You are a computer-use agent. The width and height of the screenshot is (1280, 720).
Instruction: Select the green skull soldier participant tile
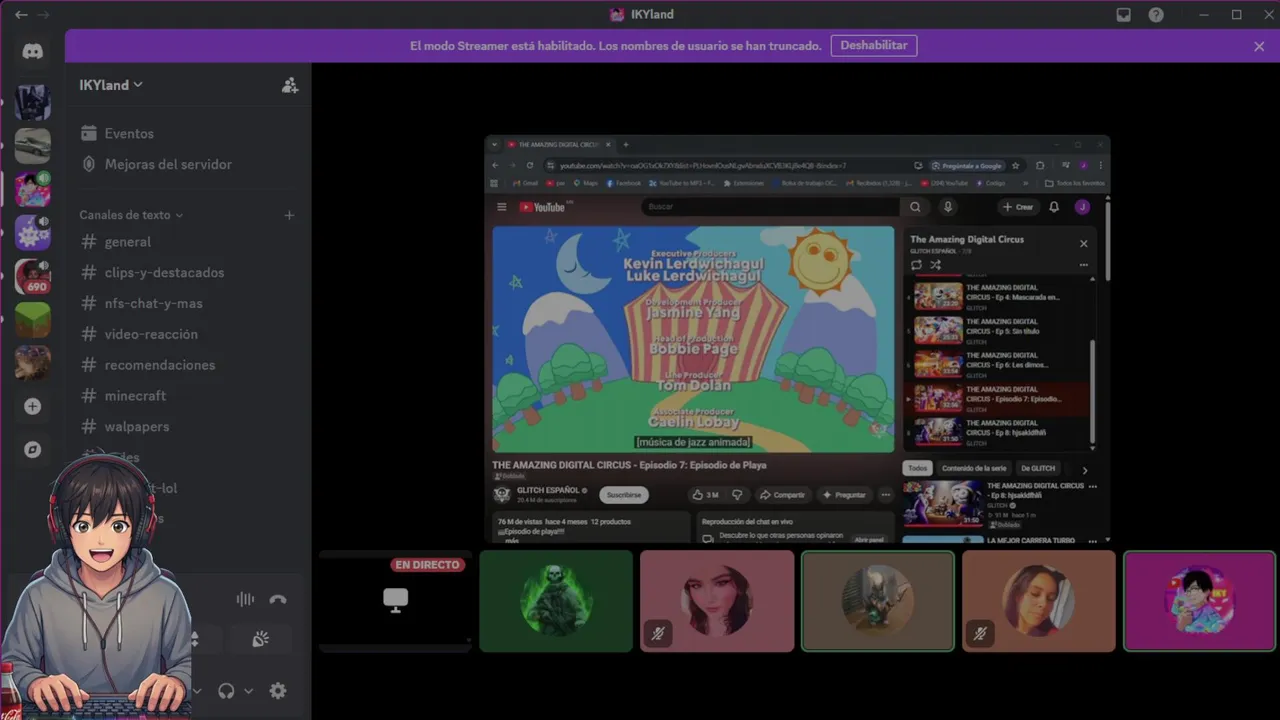pos(556,601)
